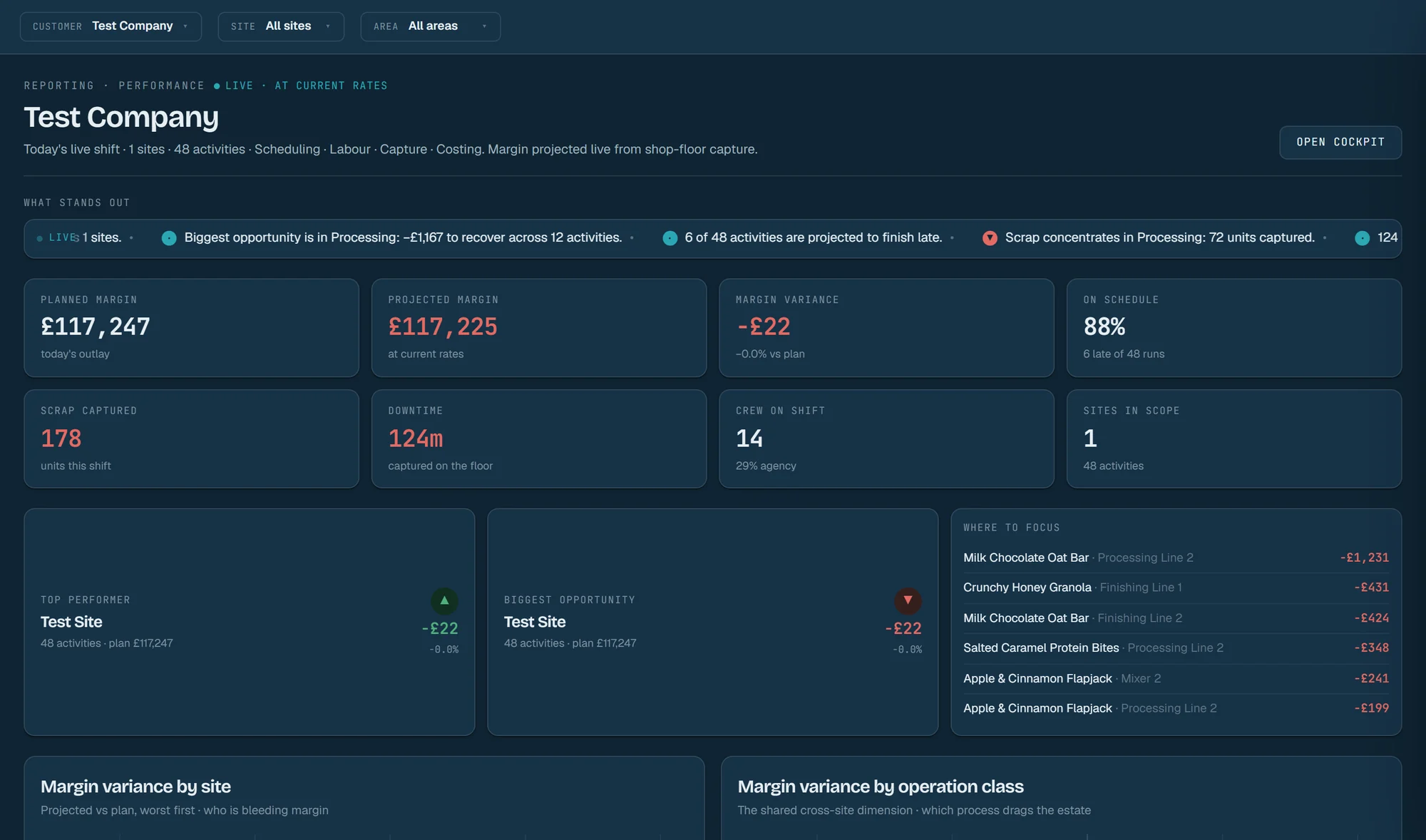
Task: Click red down-arrow icon in Biggest Opportunity card
Action: coord(908,600)
